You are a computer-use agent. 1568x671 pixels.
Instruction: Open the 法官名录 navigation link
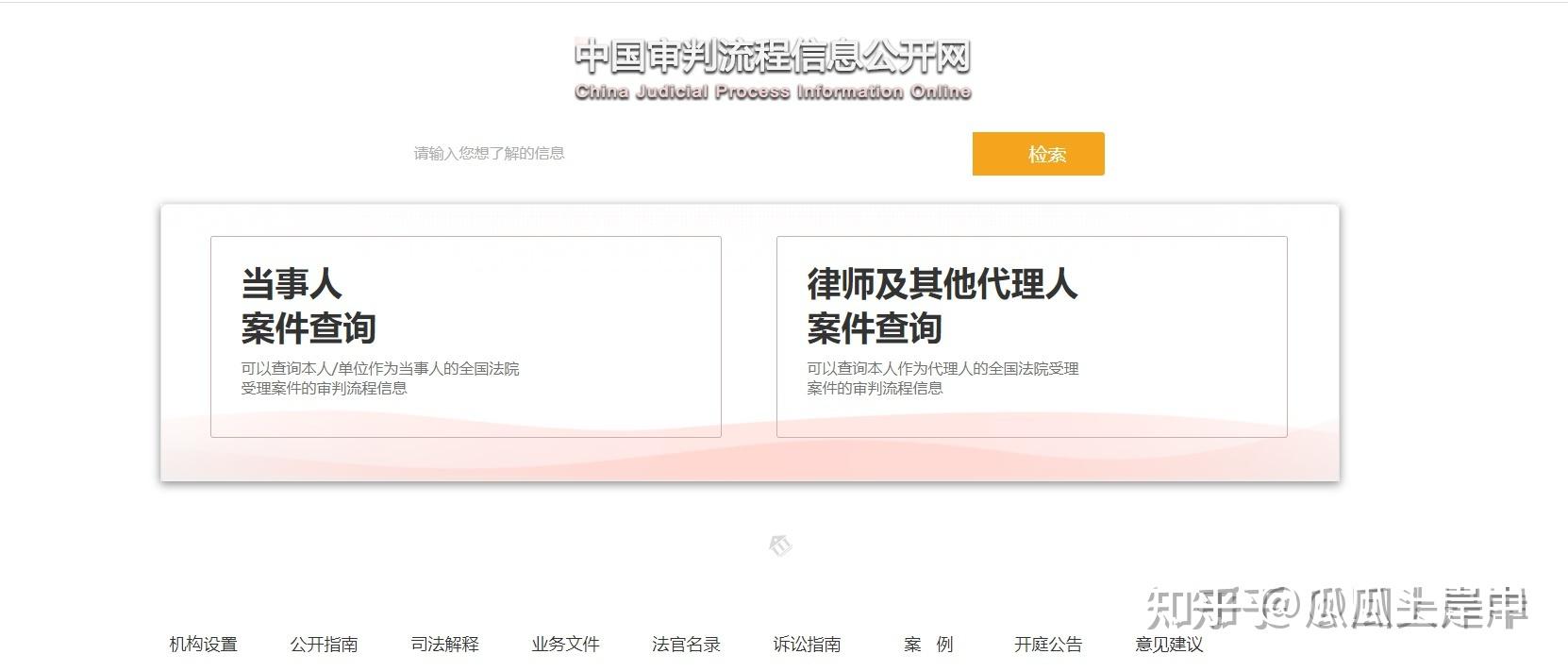click(686, 645)
